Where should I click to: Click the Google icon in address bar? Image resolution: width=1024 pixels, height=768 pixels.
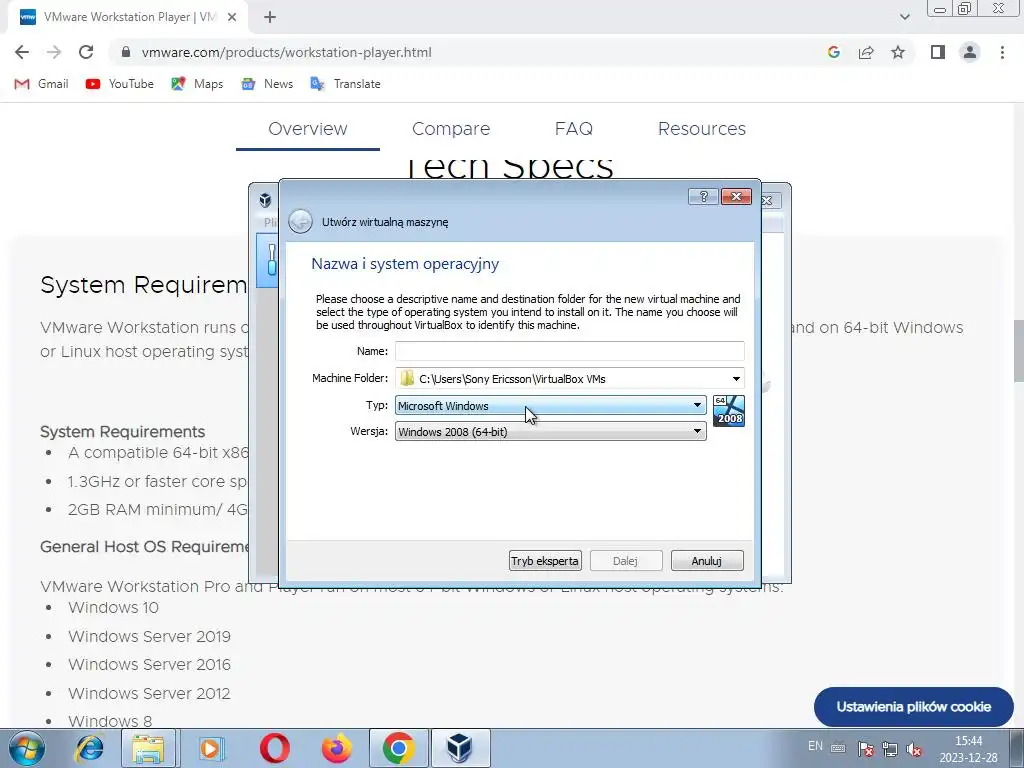tap(833, 52)
